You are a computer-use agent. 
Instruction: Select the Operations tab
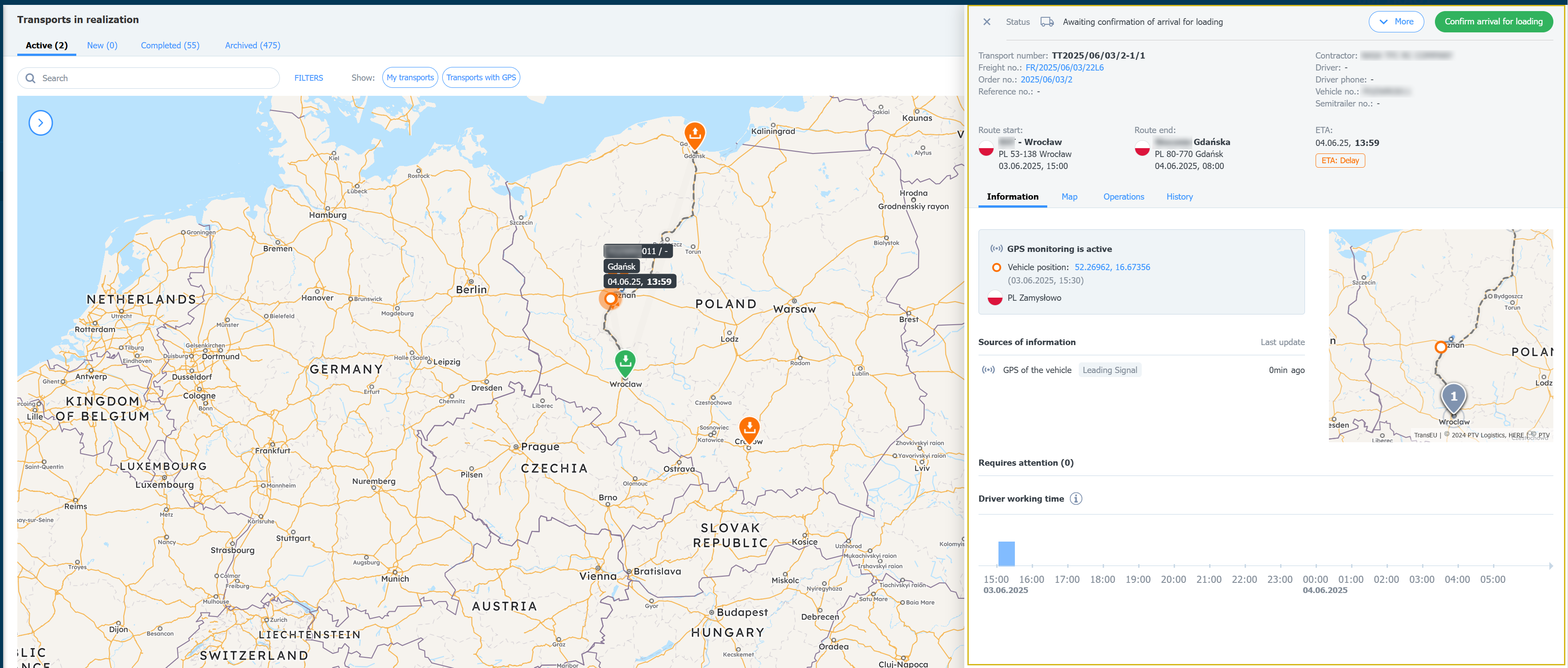click(x=1124, y=196)
